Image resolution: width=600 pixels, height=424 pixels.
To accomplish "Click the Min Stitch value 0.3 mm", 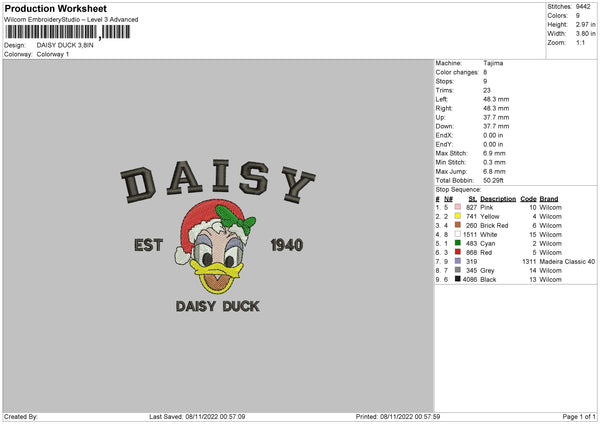I will [x=494, y=162].
